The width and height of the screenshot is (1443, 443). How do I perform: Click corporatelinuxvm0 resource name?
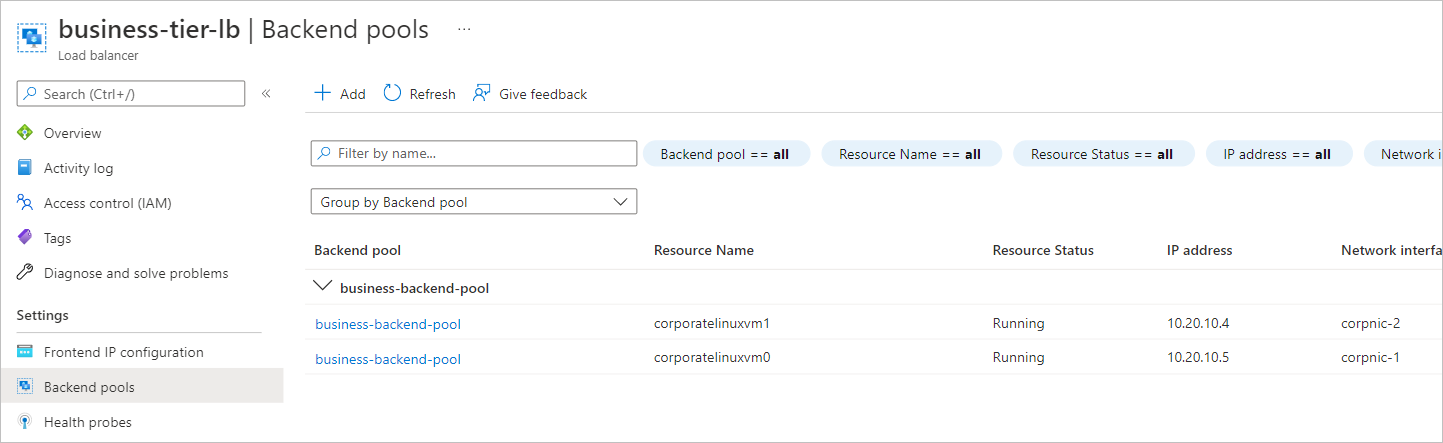tap(712, 358)
